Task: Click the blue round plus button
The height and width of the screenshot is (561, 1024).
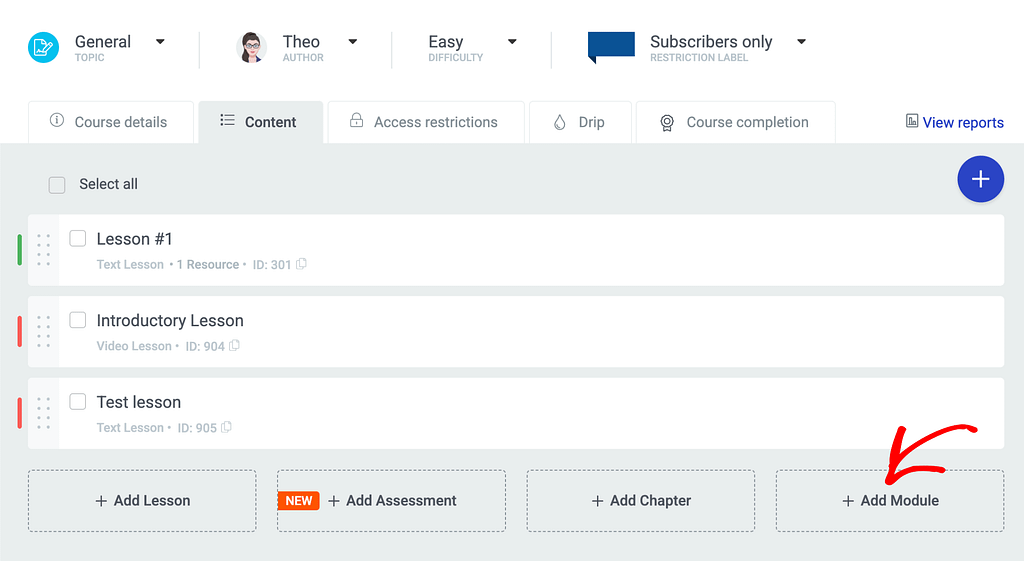Action: pos(980,180)
